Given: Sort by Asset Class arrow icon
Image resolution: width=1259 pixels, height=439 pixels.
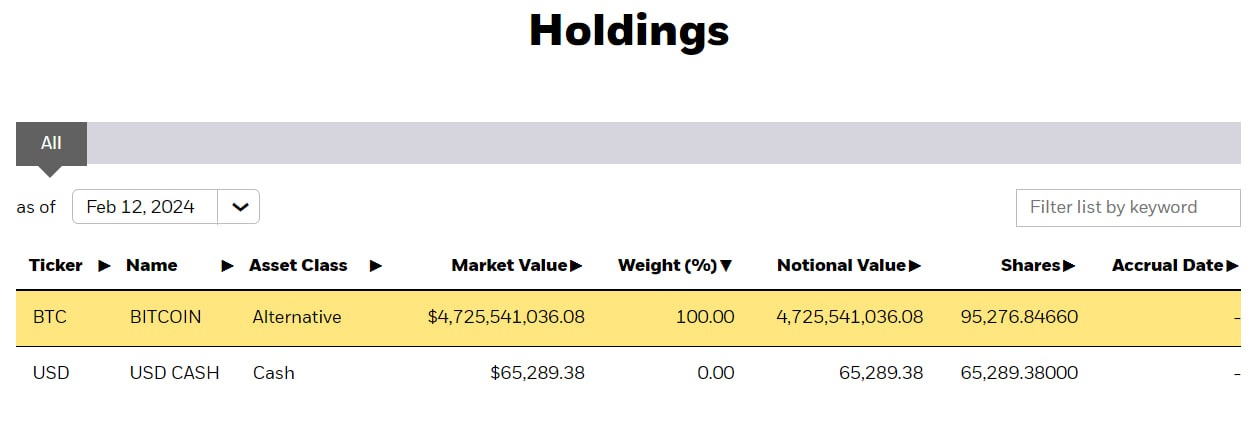Looking at the screenshot, I should (x=375, y=266).
